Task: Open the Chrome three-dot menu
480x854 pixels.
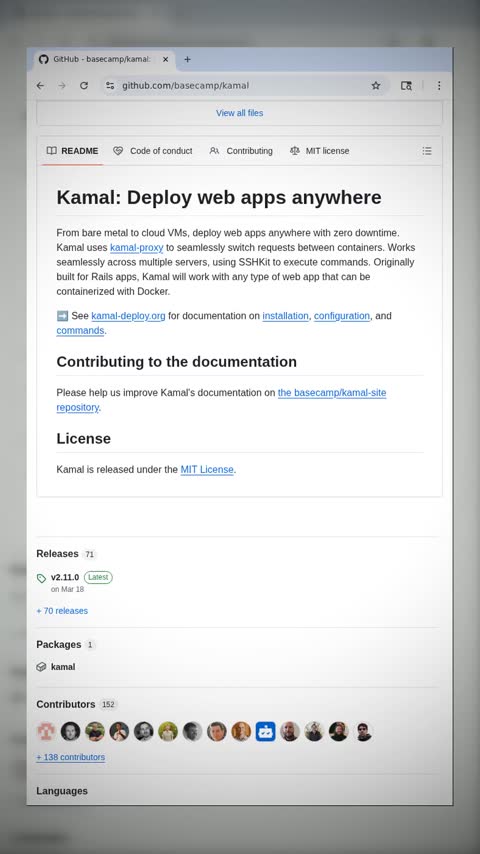Action: [439, 86]
